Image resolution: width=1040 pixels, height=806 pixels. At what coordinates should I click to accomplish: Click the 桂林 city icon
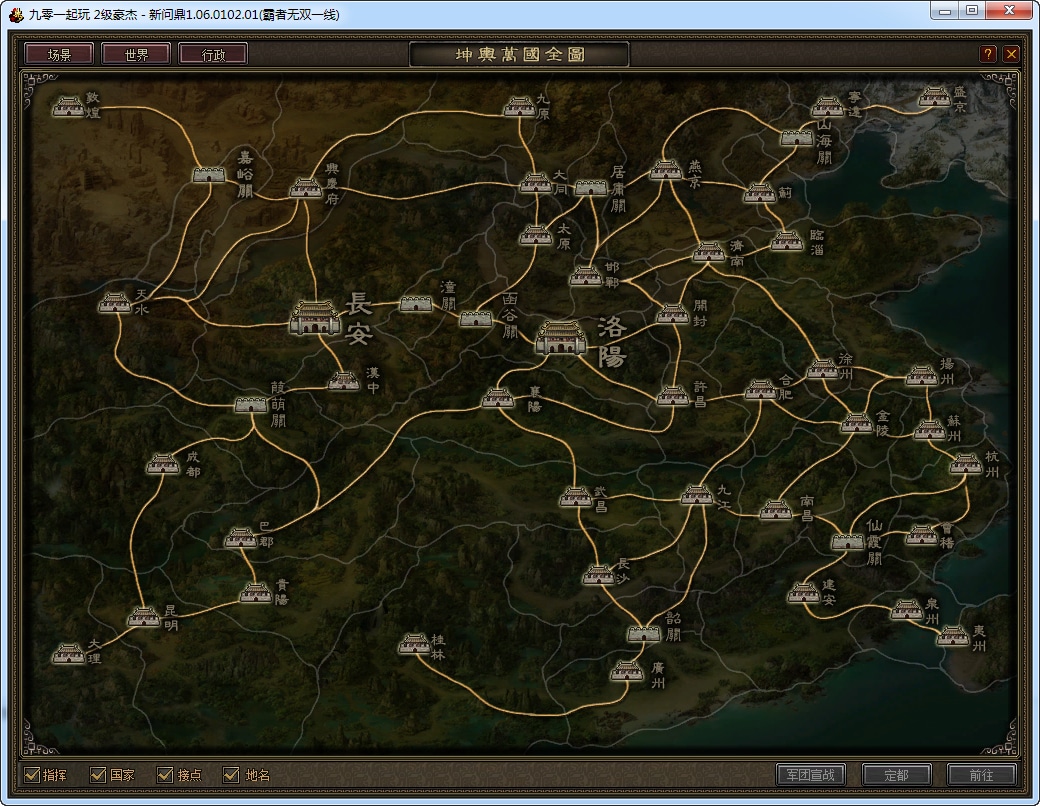(414, 644)
